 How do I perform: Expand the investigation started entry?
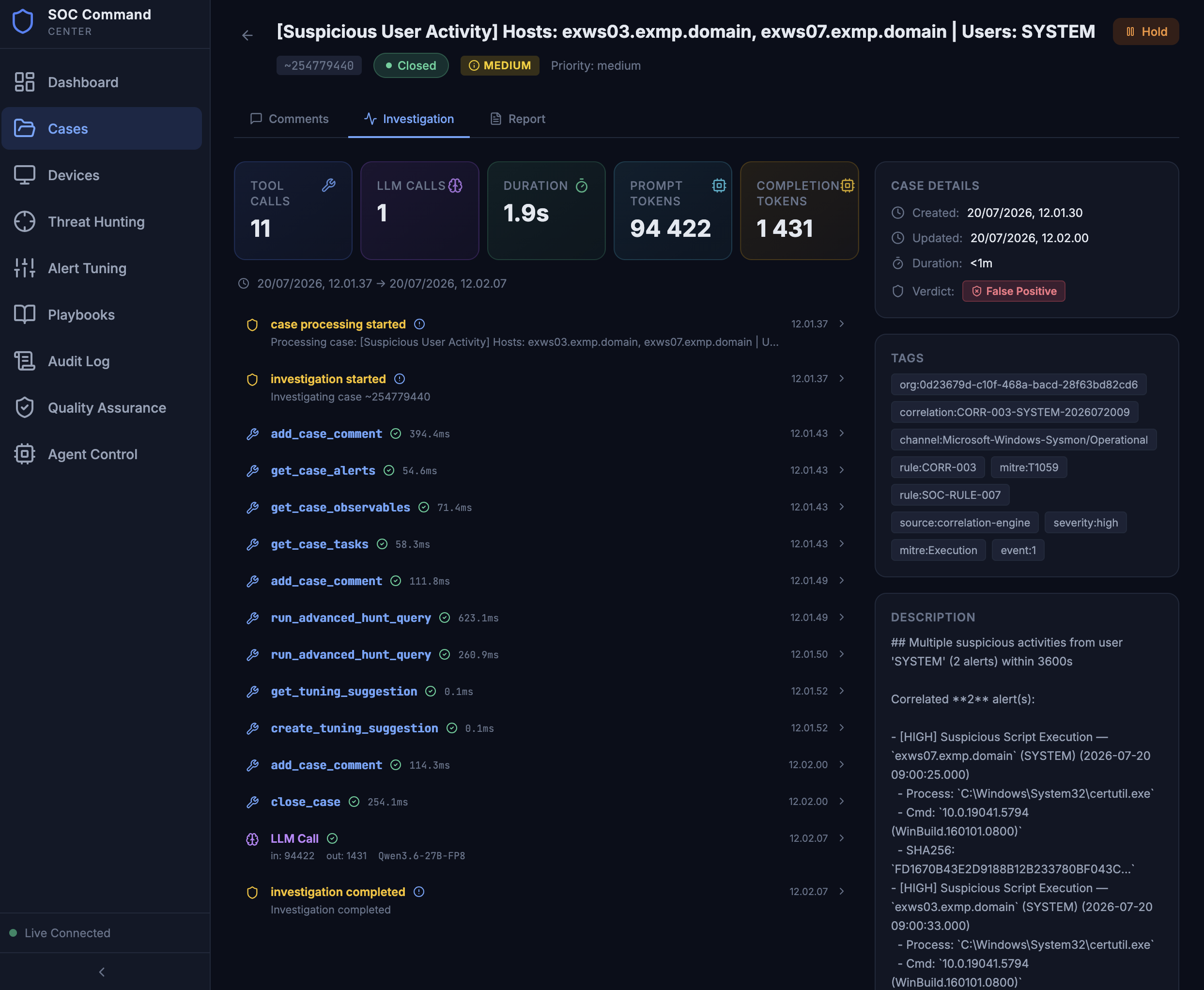point(841,379)
